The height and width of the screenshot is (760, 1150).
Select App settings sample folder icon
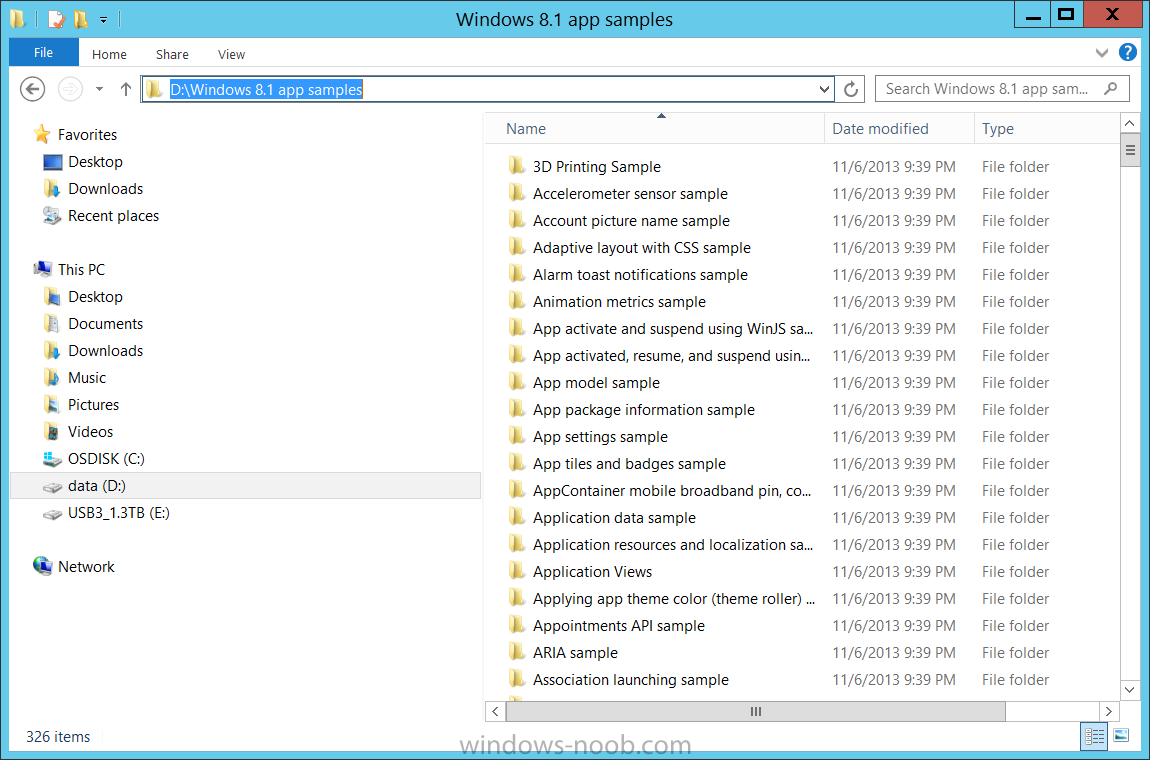point(516,436)
